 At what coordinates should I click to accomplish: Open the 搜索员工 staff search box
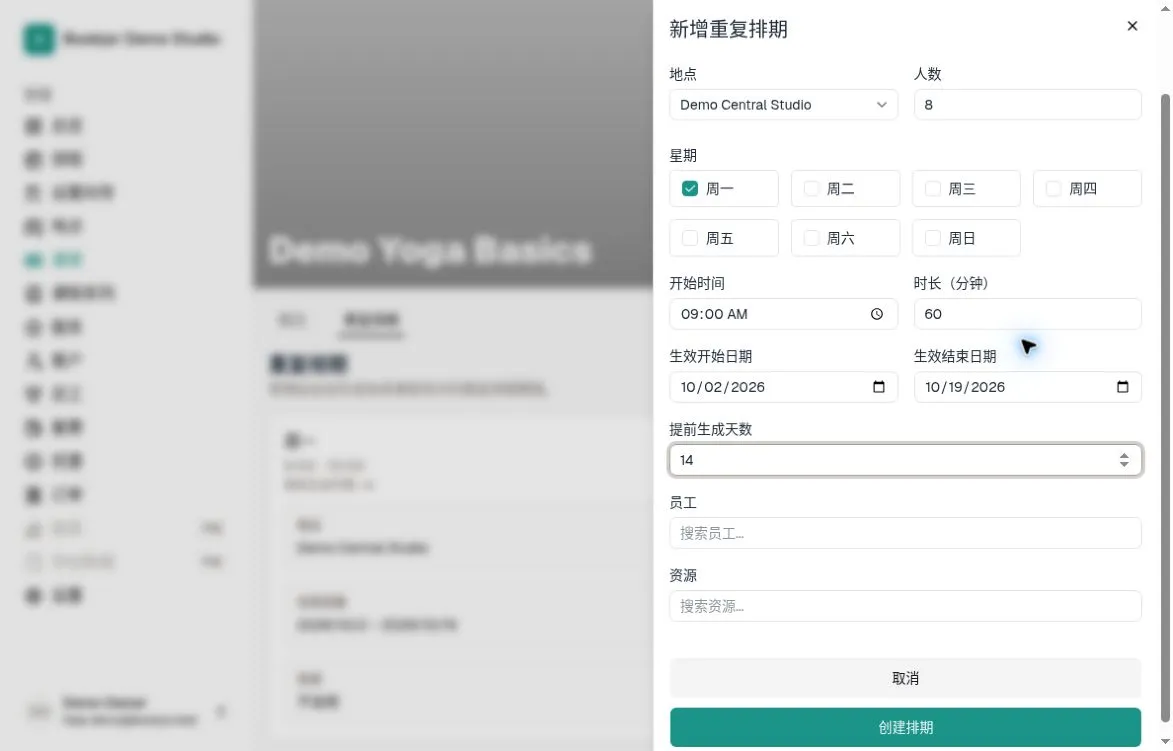[x=905, y=533]
